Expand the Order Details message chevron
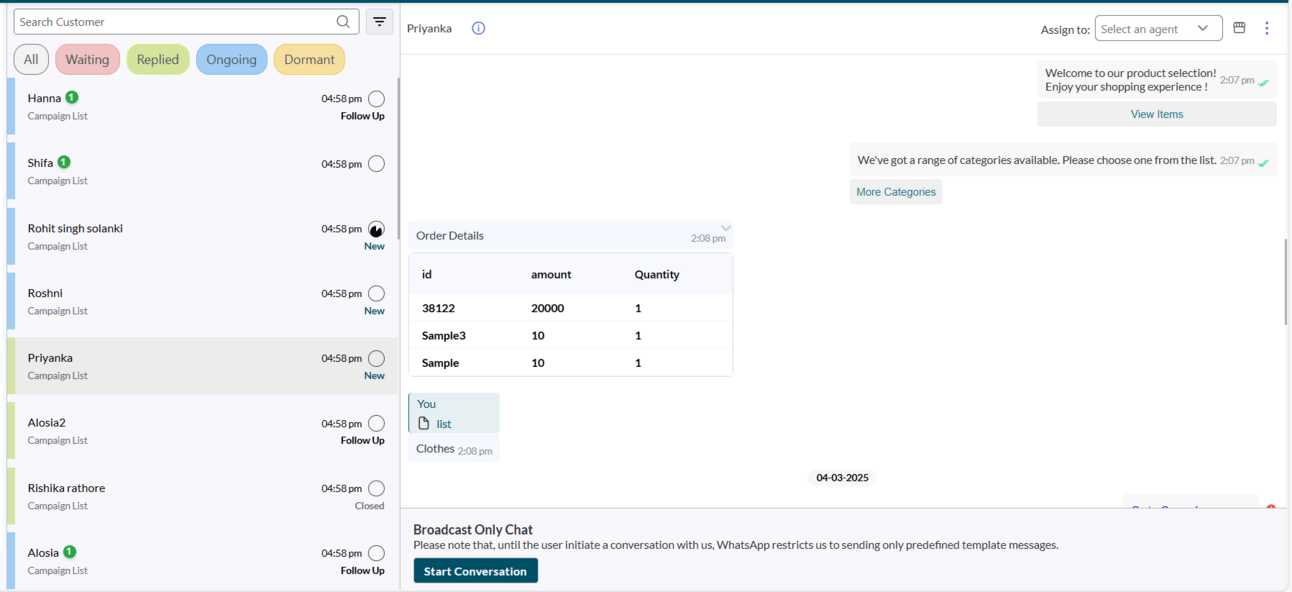Screen dimensions: 1292x592 coord(726,228)
